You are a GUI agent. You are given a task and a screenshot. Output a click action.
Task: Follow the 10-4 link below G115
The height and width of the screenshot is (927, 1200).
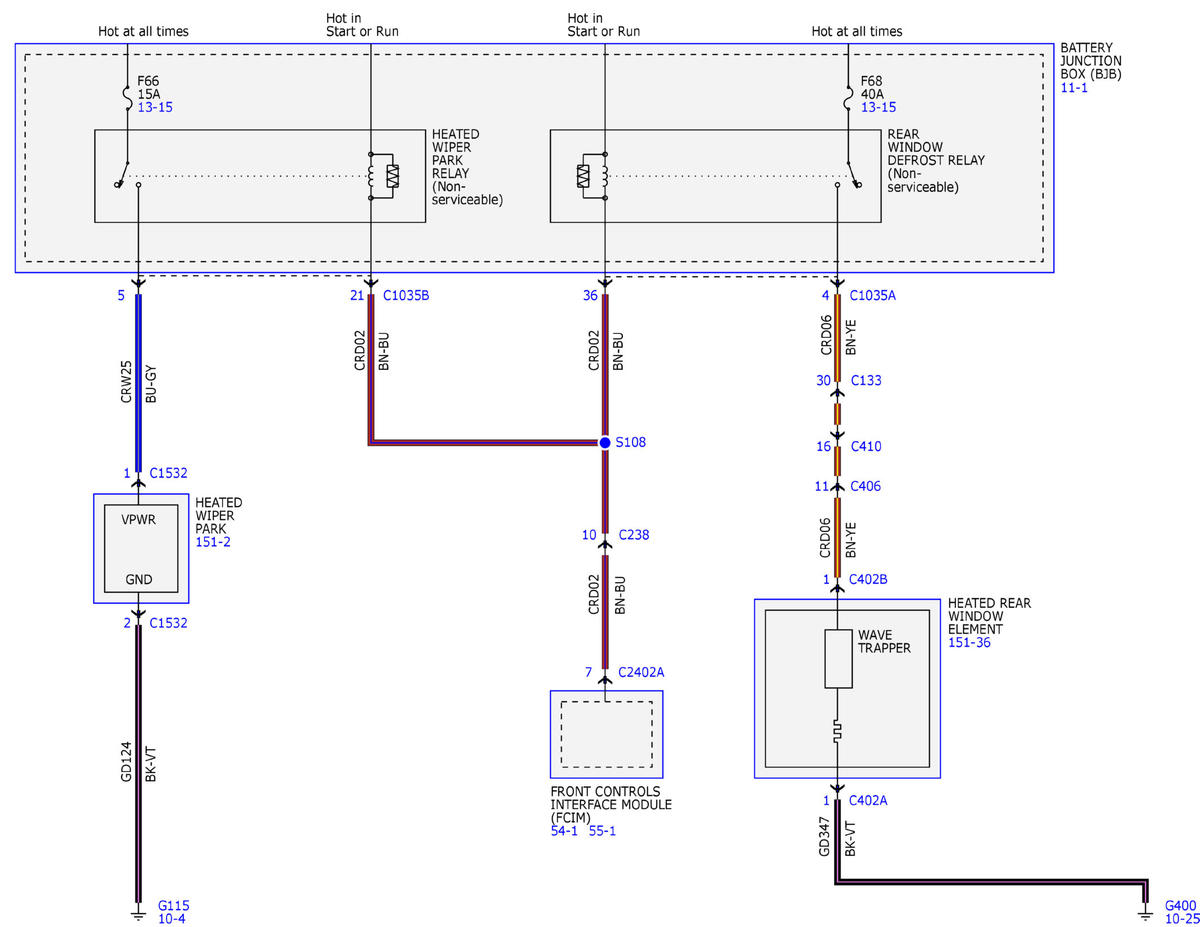(x=170, y=918)
